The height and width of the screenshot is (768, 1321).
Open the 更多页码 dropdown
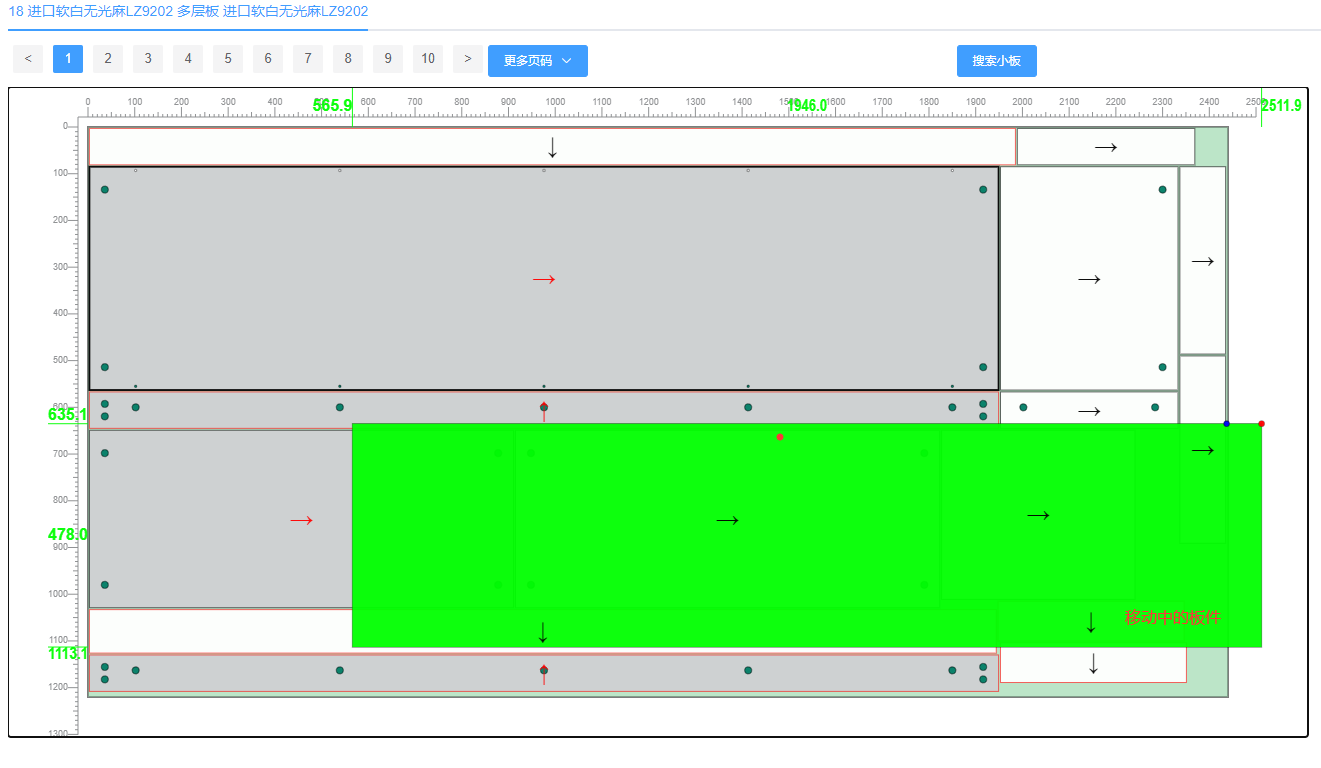coord(537,61)
